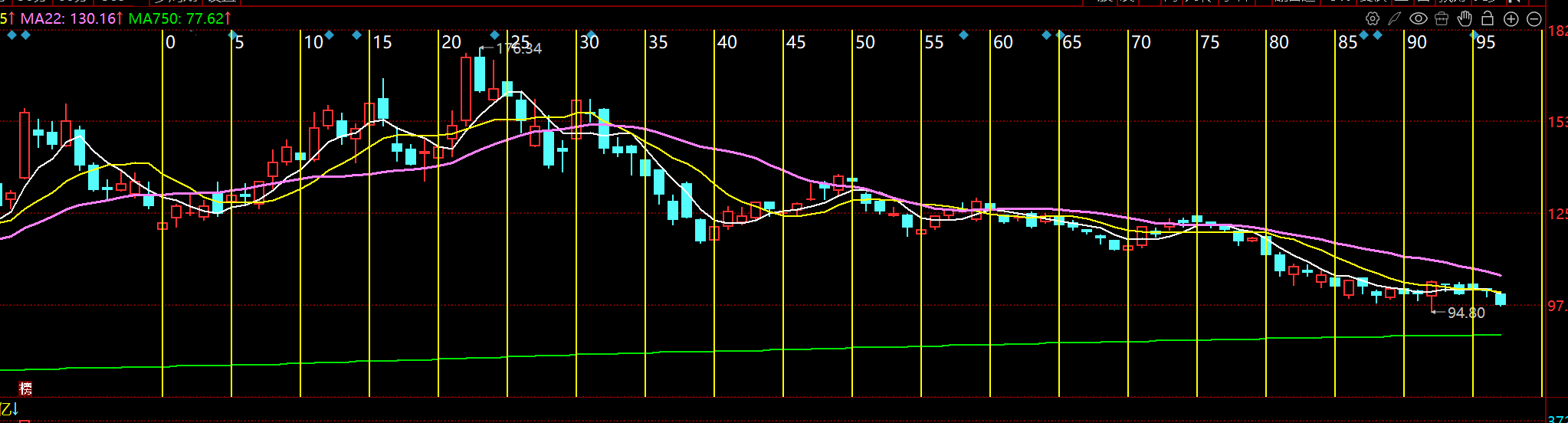Open the toolbox icon
This screenshot has width=1568, height=423.
(1442, 18)
